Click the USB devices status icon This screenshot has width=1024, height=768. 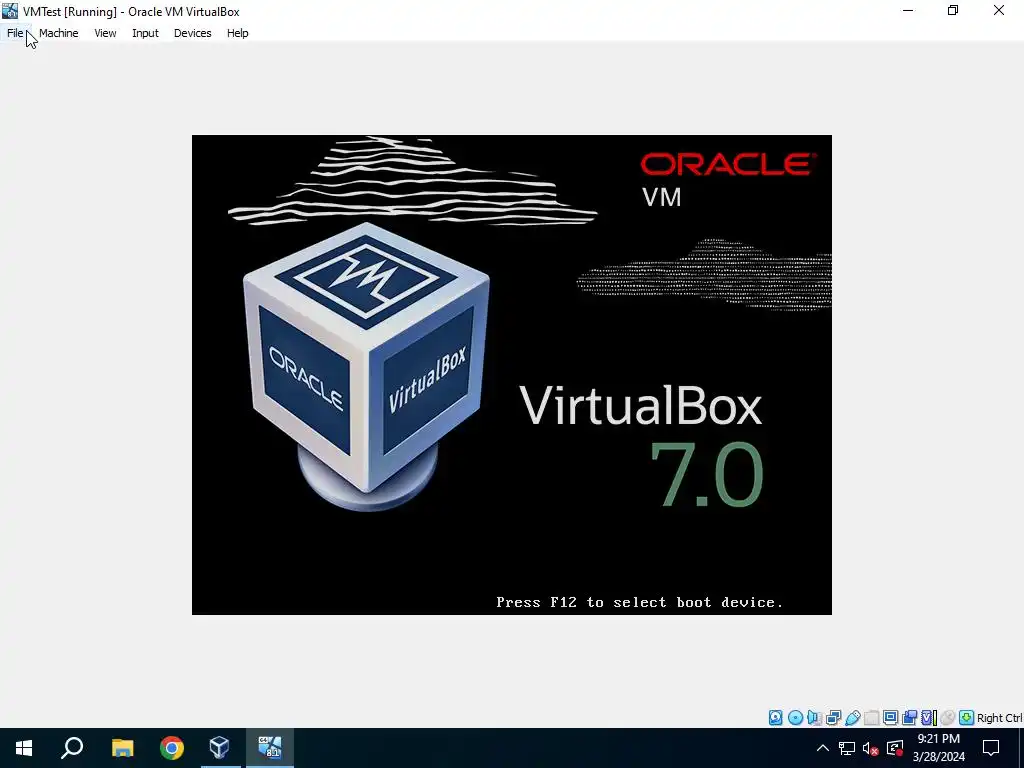point(853,718)
